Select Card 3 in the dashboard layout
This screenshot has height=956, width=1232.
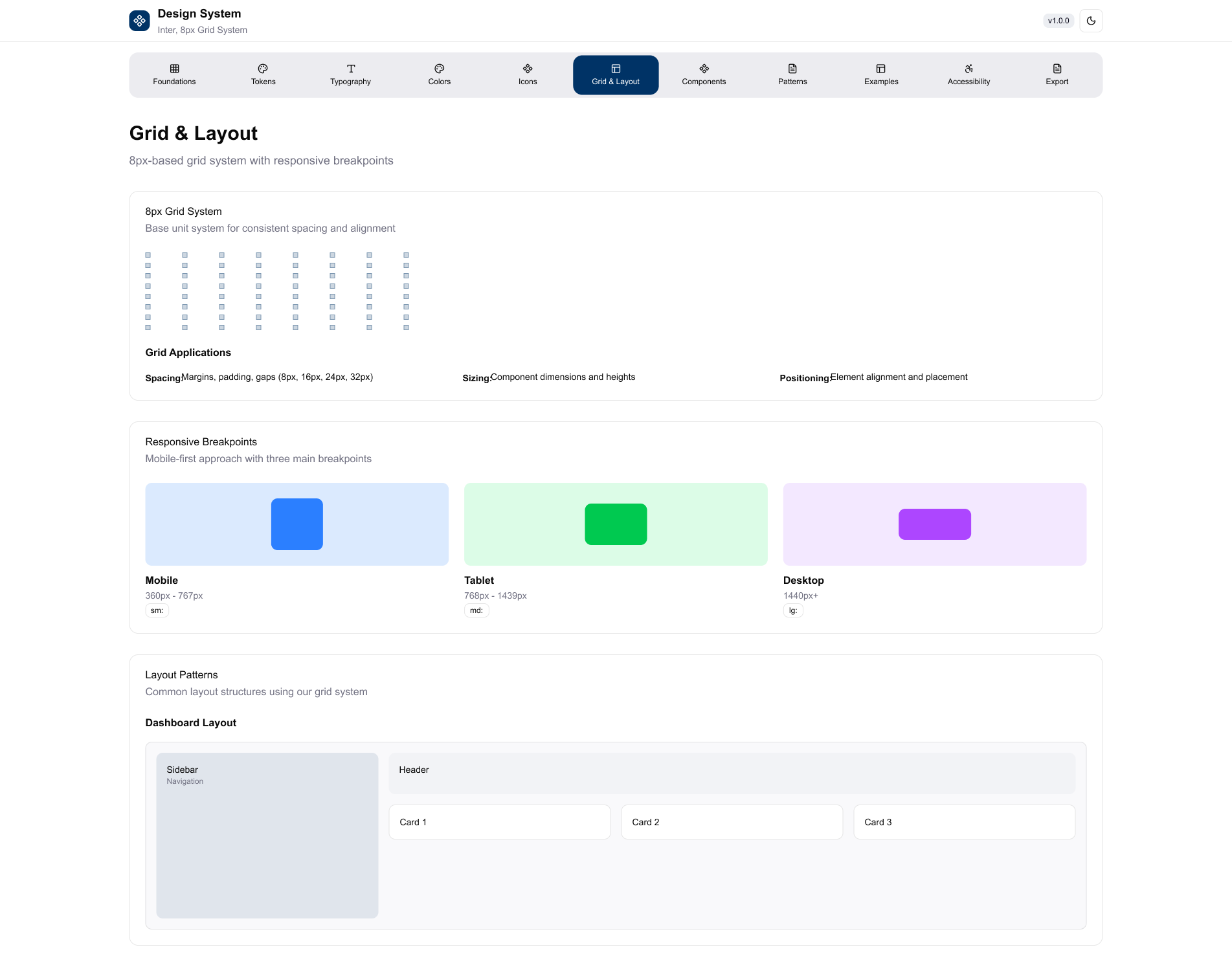[x=965, y=822]
